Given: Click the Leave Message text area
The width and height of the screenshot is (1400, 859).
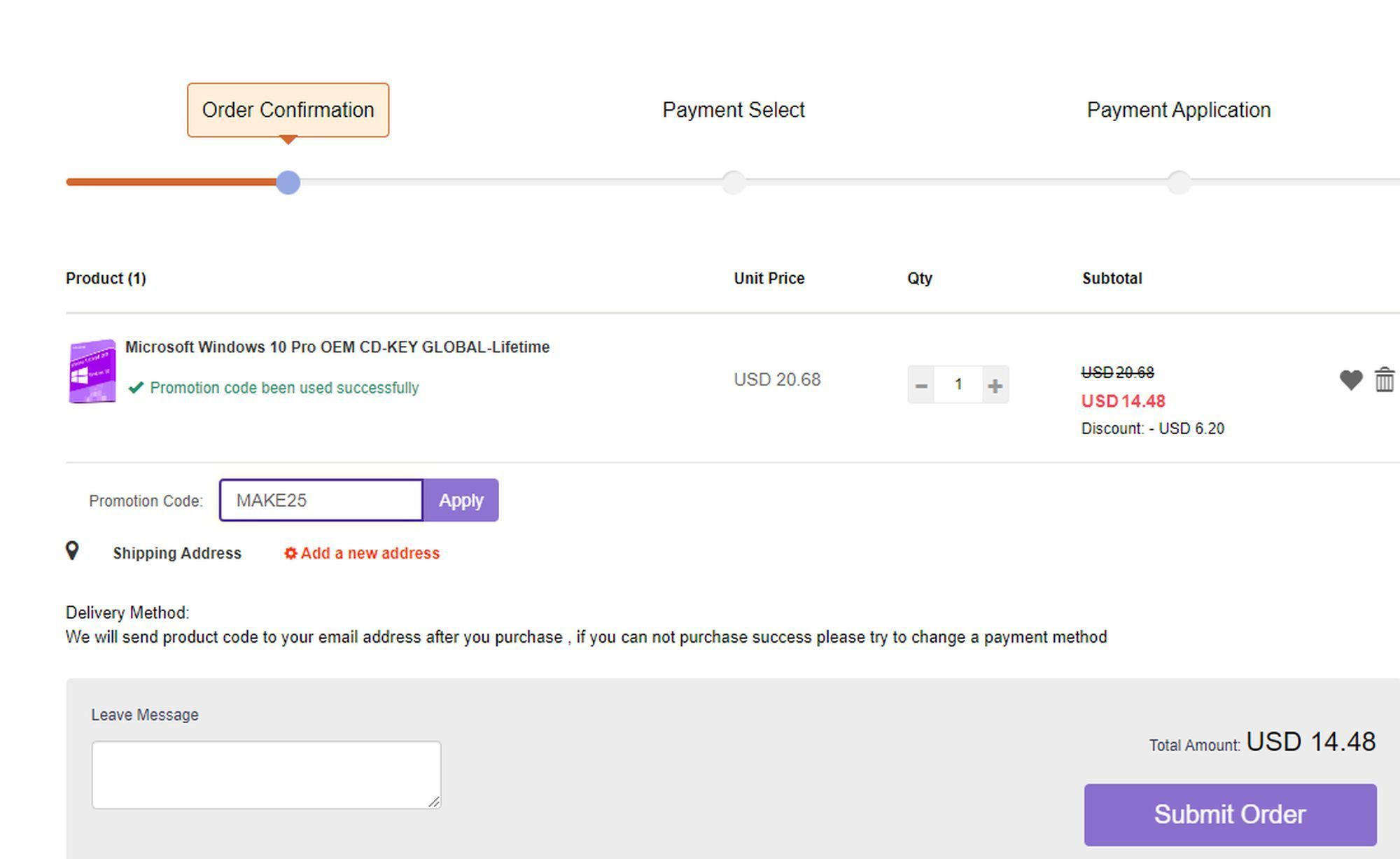Looking at the screenshot, I should click(x=265, y=775).
